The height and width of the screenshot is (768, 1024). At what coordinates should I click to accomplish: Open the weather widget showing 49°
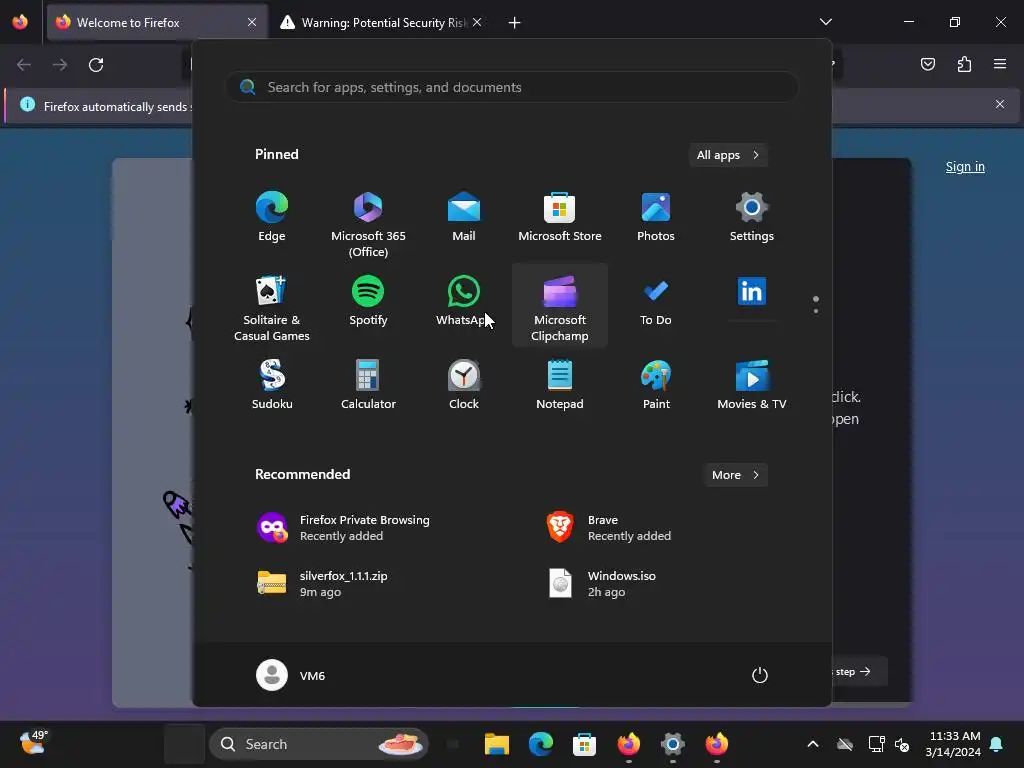click(x=33, y=743)
